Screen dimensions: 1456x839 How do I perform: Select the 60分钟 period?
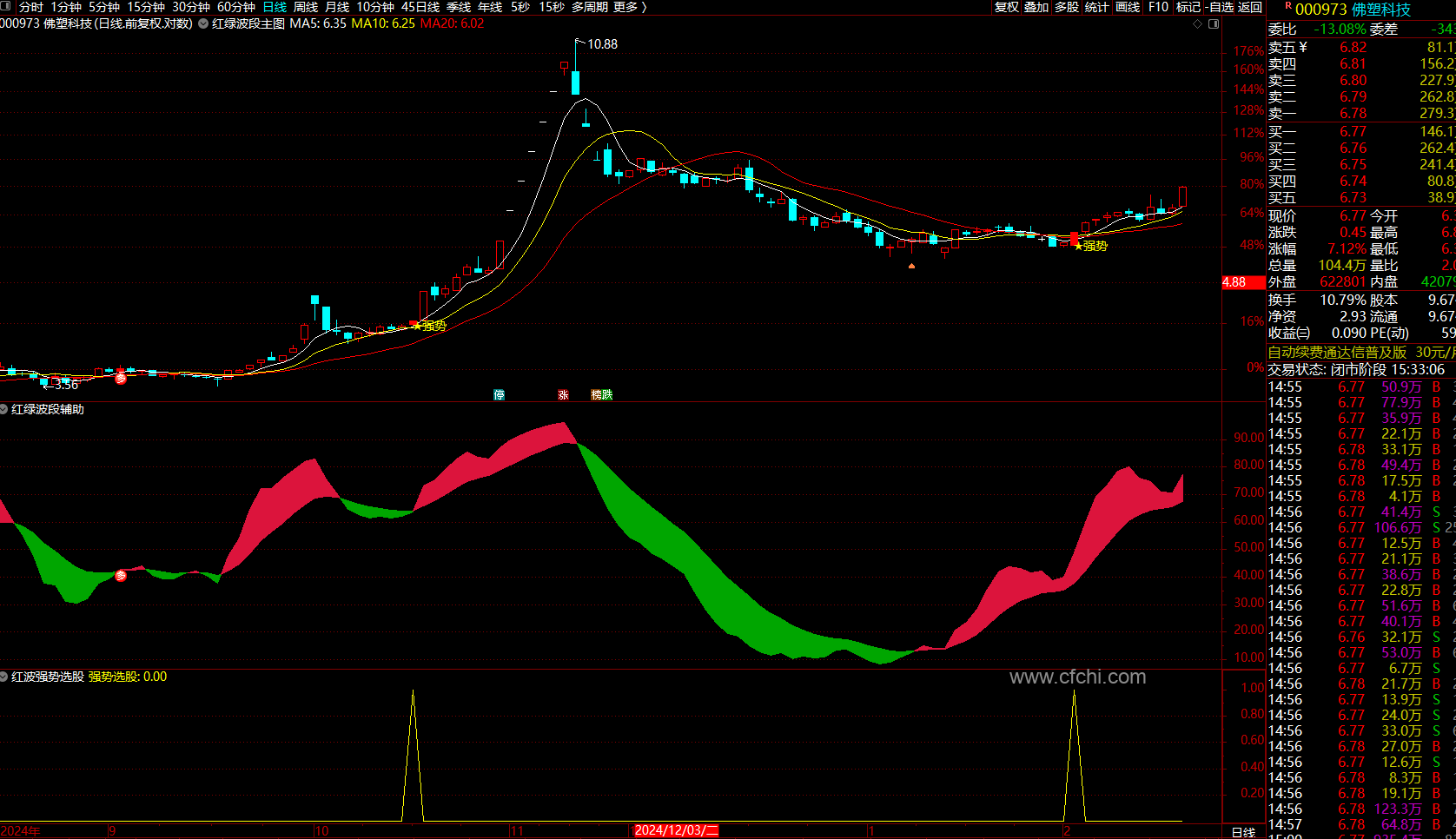click(236, 7)
